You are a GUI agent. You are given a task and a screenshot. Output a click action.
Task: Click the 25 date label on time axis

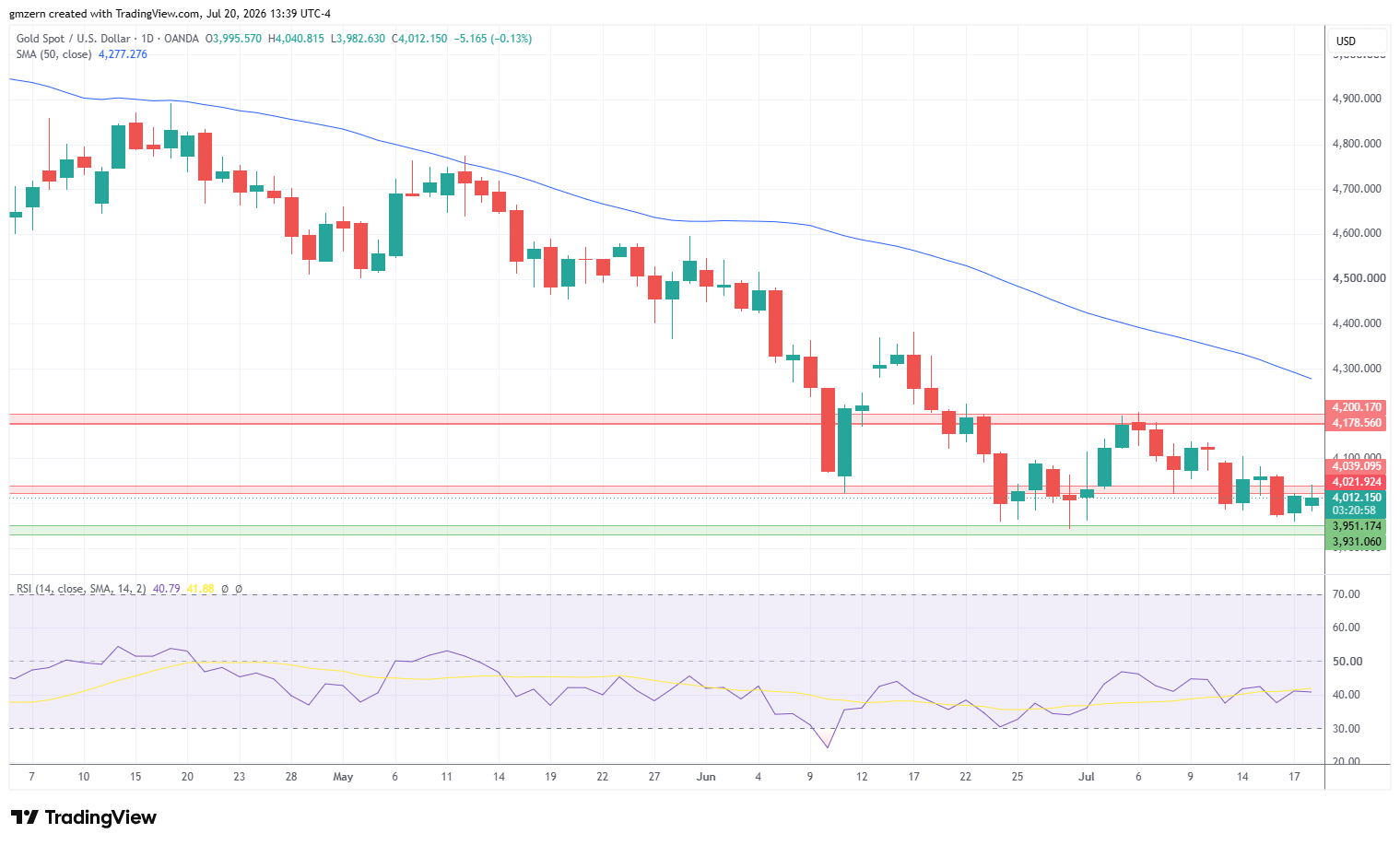[1018, 777]
